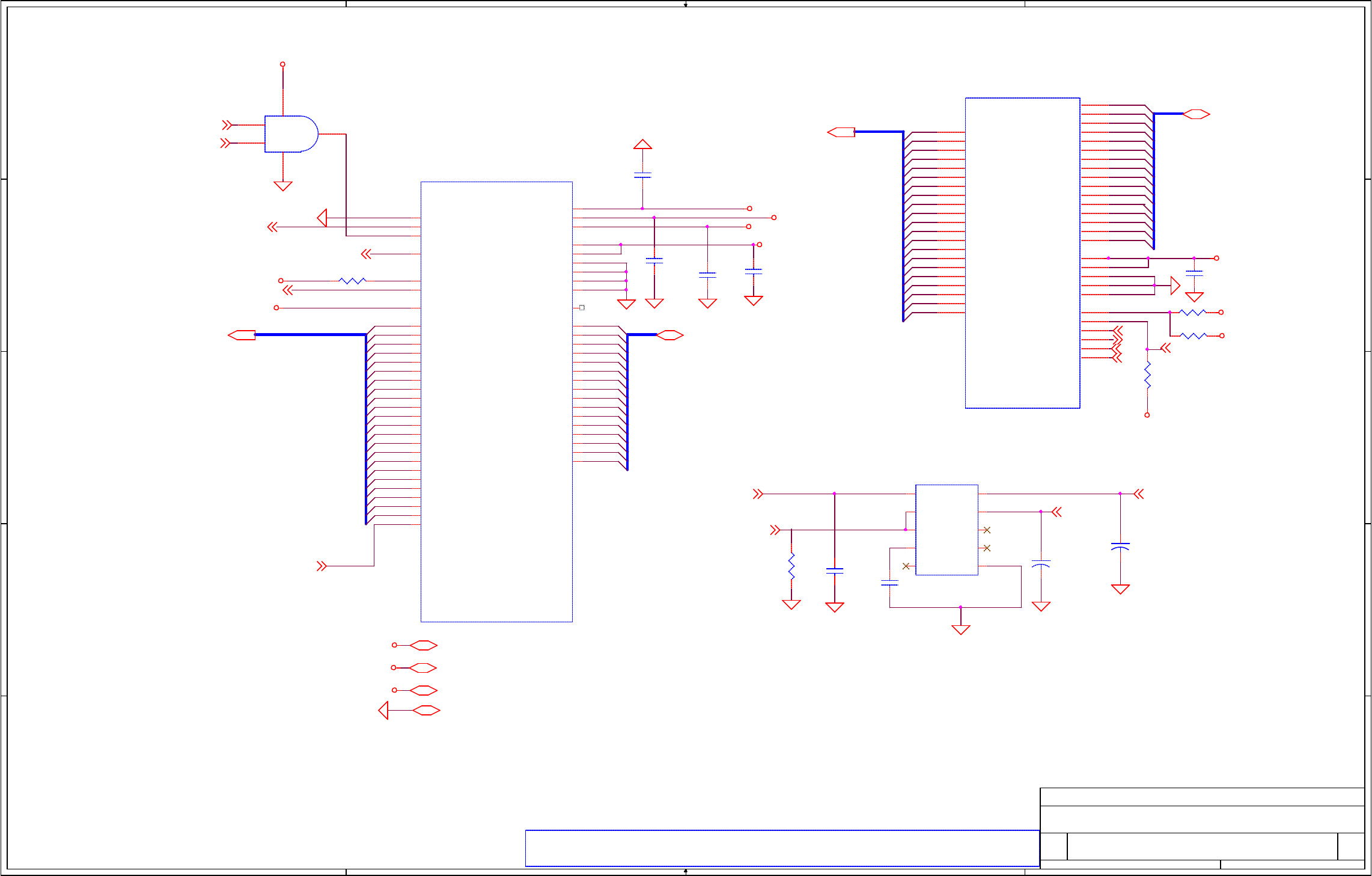The image size is (1372, 876).
Task: Click the power arrow above the top capacitor
Action: click(x=642, y=144)
